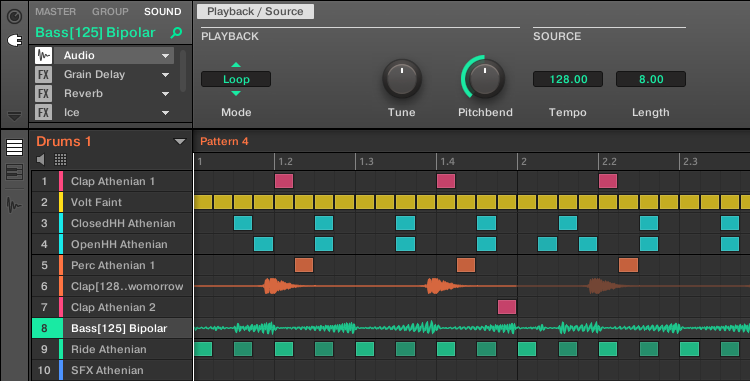The image size is (750, 381).
Task: Expand the Drums 1 group dropdown arrow
Action: (180, 142)
